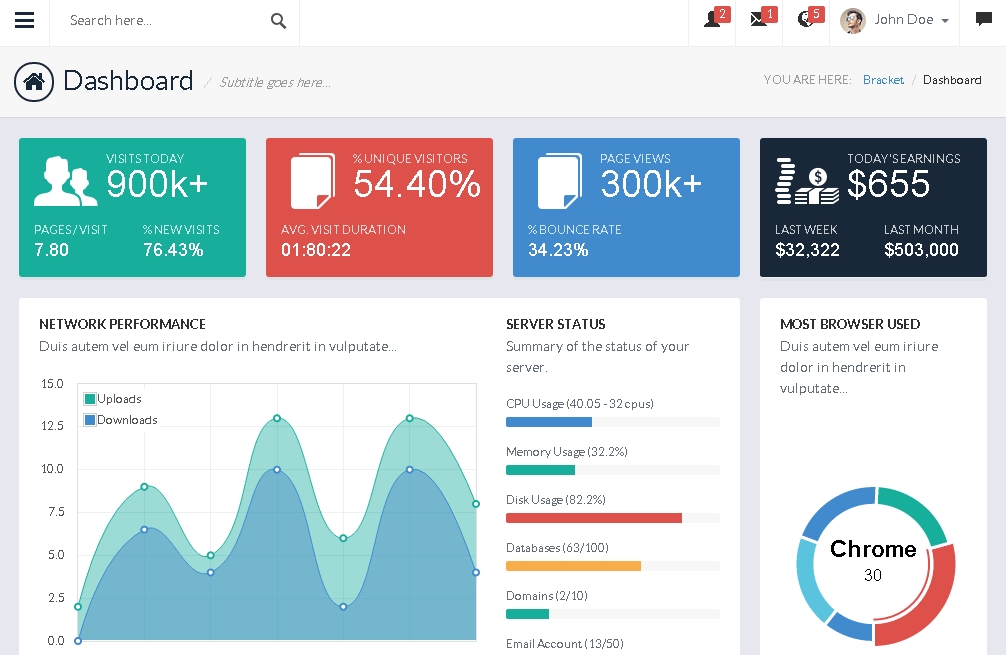Open user requests notifications with badge 2
The height and width of the screenshot is (655, 1006).
[x=712, y=20]
